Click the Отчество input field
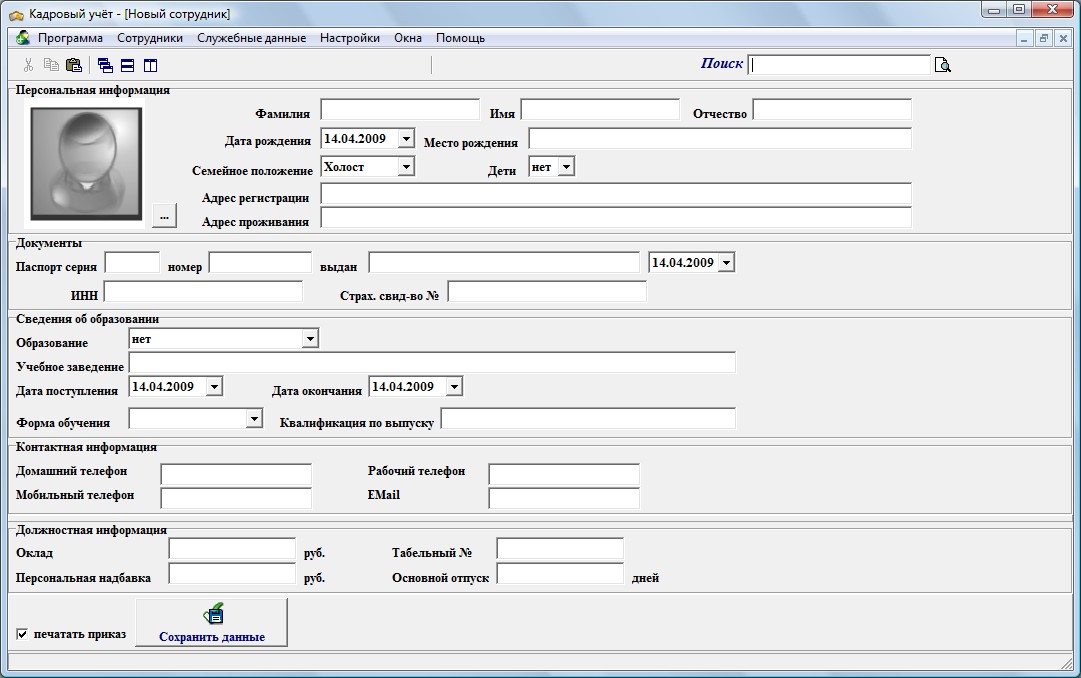 [832, 110]
